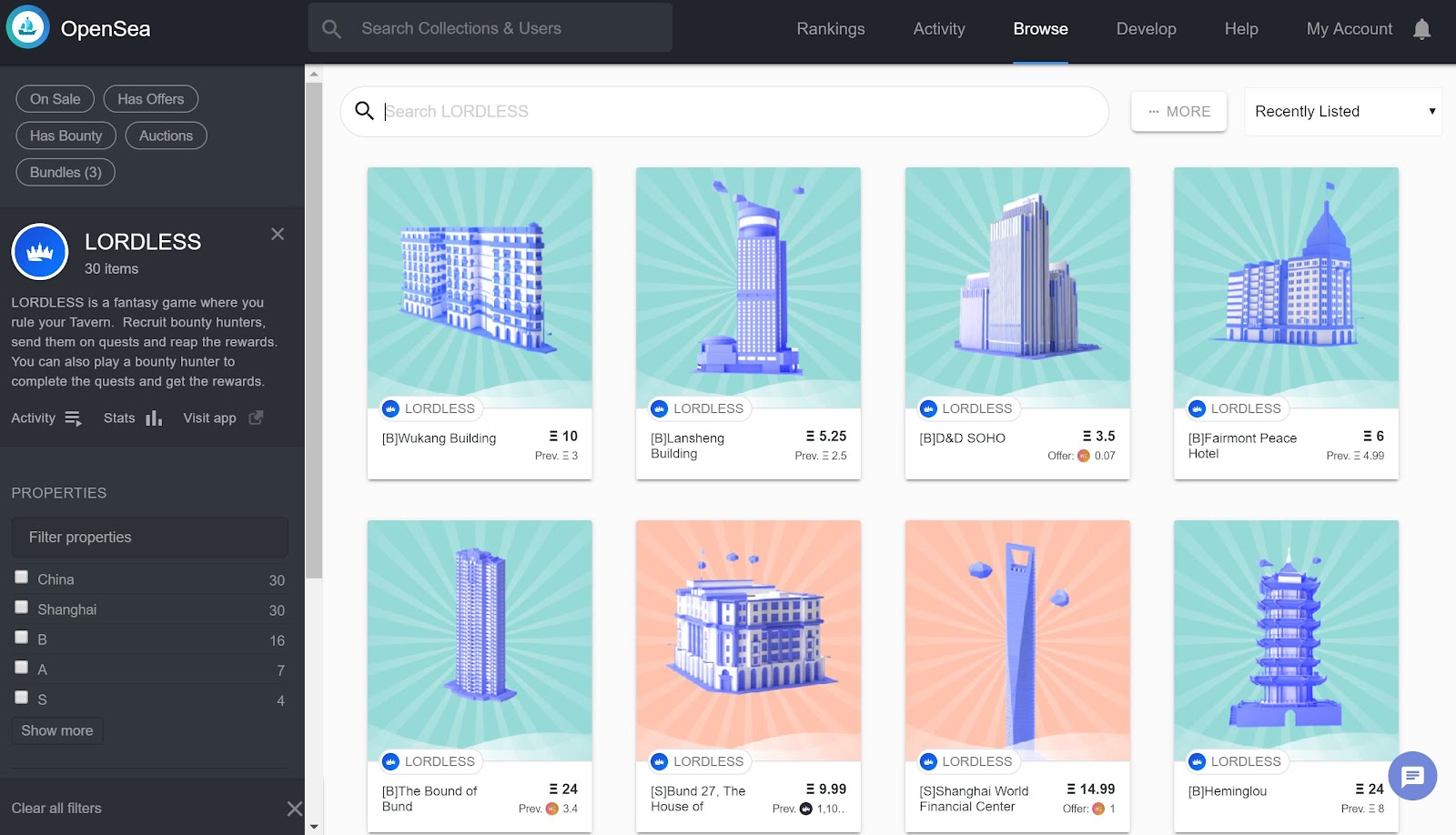Click the Visit app link

[209, 418]
